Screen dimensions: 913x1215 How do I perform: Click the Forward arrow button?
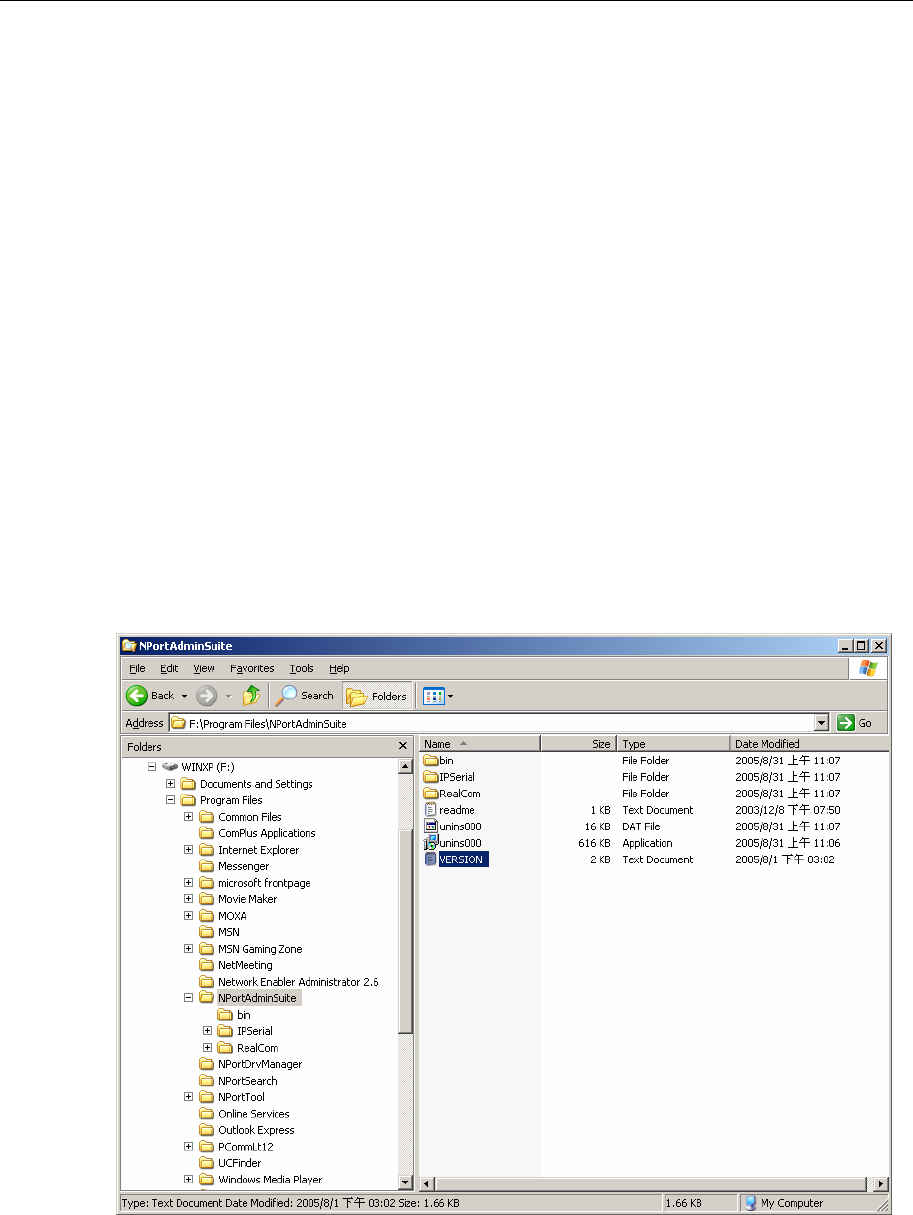205,695
